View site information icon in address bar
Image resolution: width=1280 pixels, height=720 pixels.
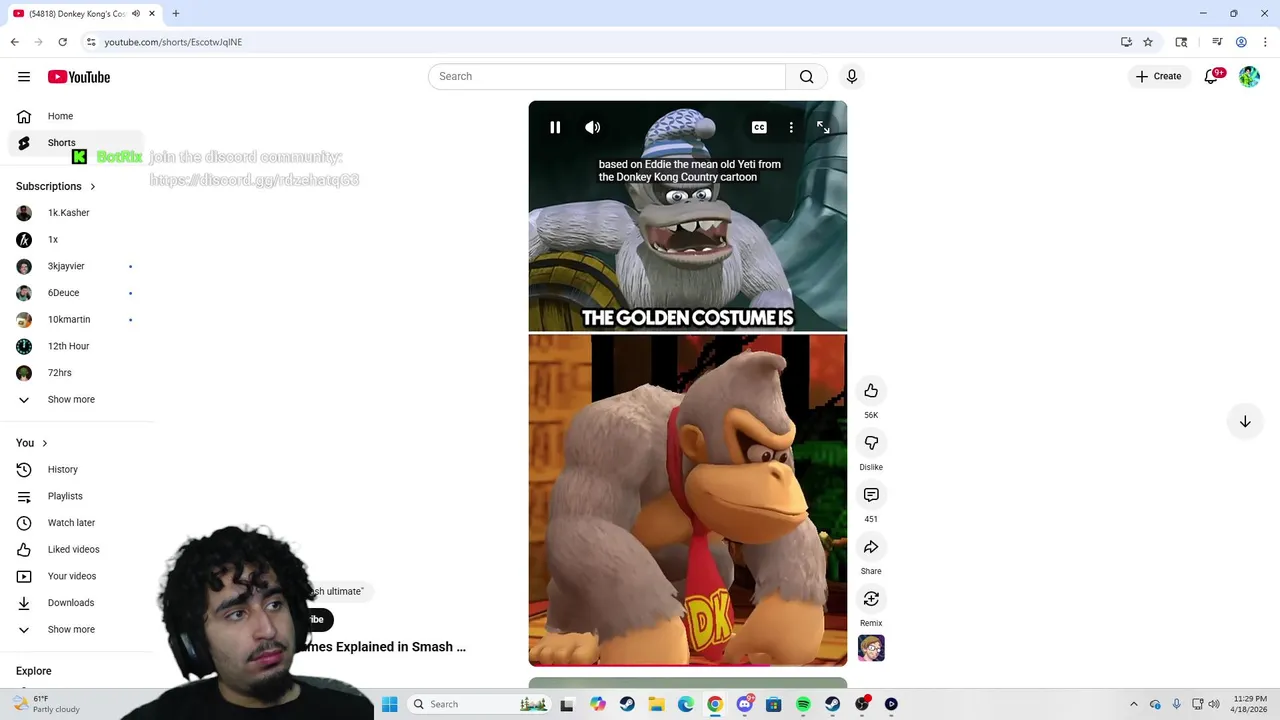(91, 42)
